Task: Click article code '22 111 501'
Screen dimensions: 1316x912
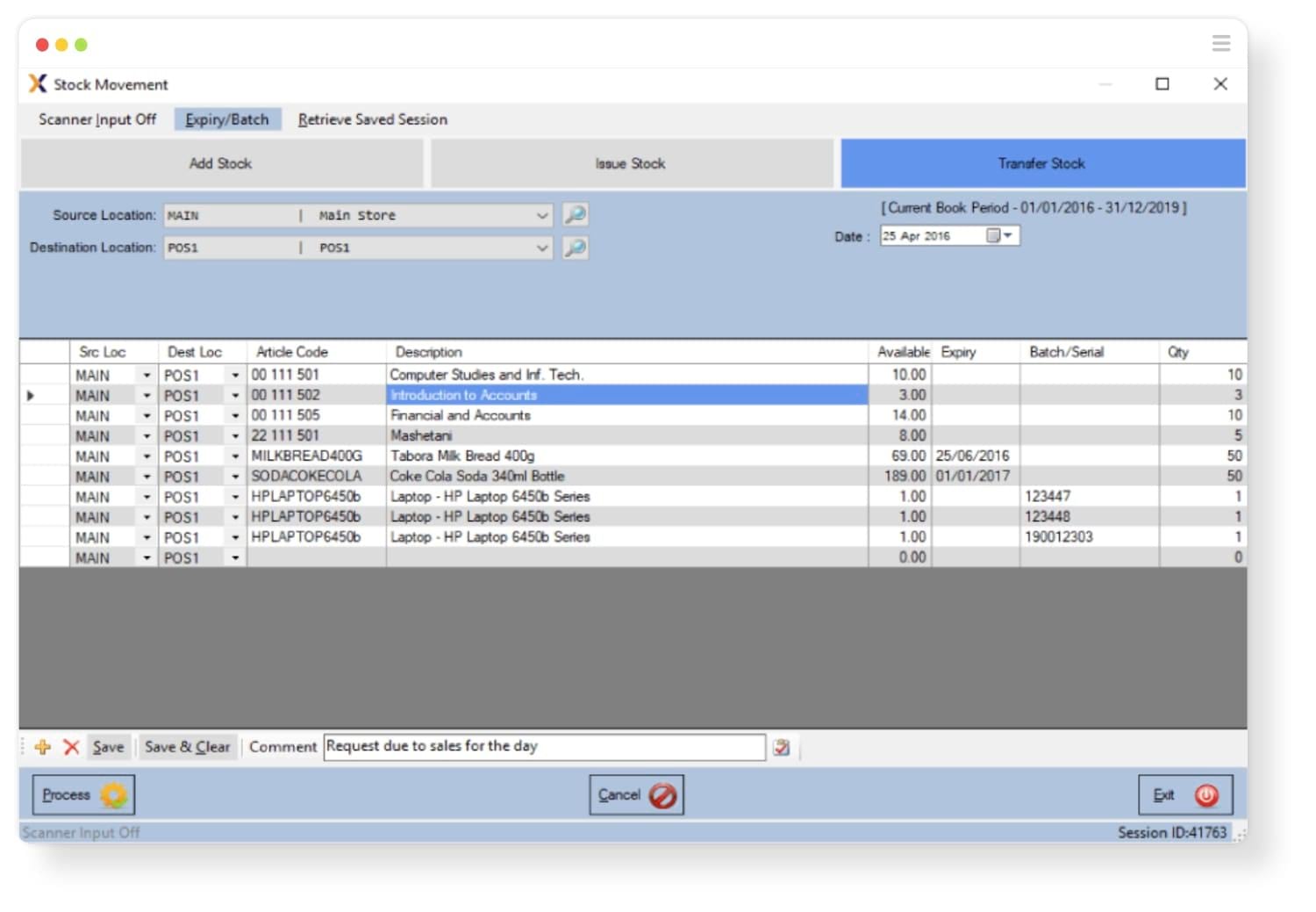Action: click(316, 436)
